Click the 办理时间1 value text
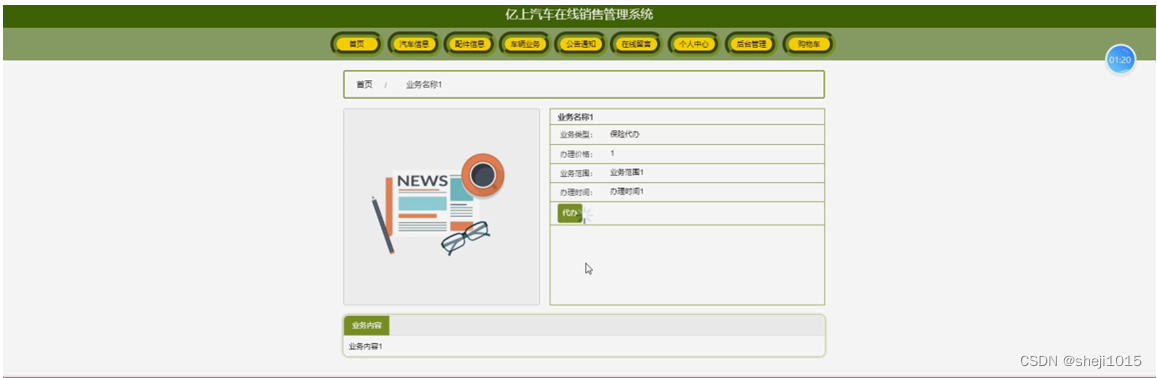The image size is (1157, 378). [626, 191]
